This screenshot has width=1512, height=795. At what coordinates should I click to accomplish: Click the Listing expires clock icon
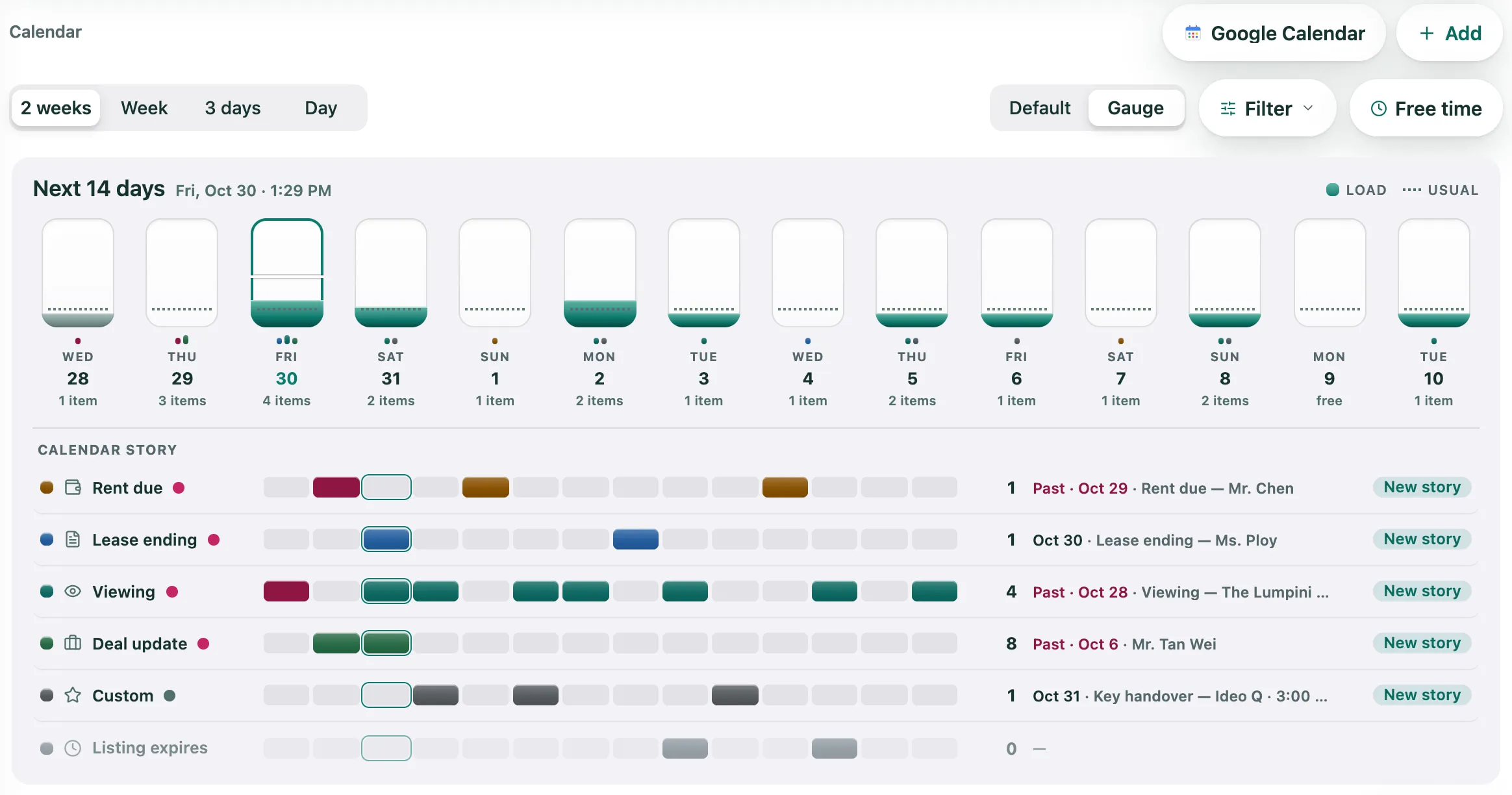tap(73, 748)
